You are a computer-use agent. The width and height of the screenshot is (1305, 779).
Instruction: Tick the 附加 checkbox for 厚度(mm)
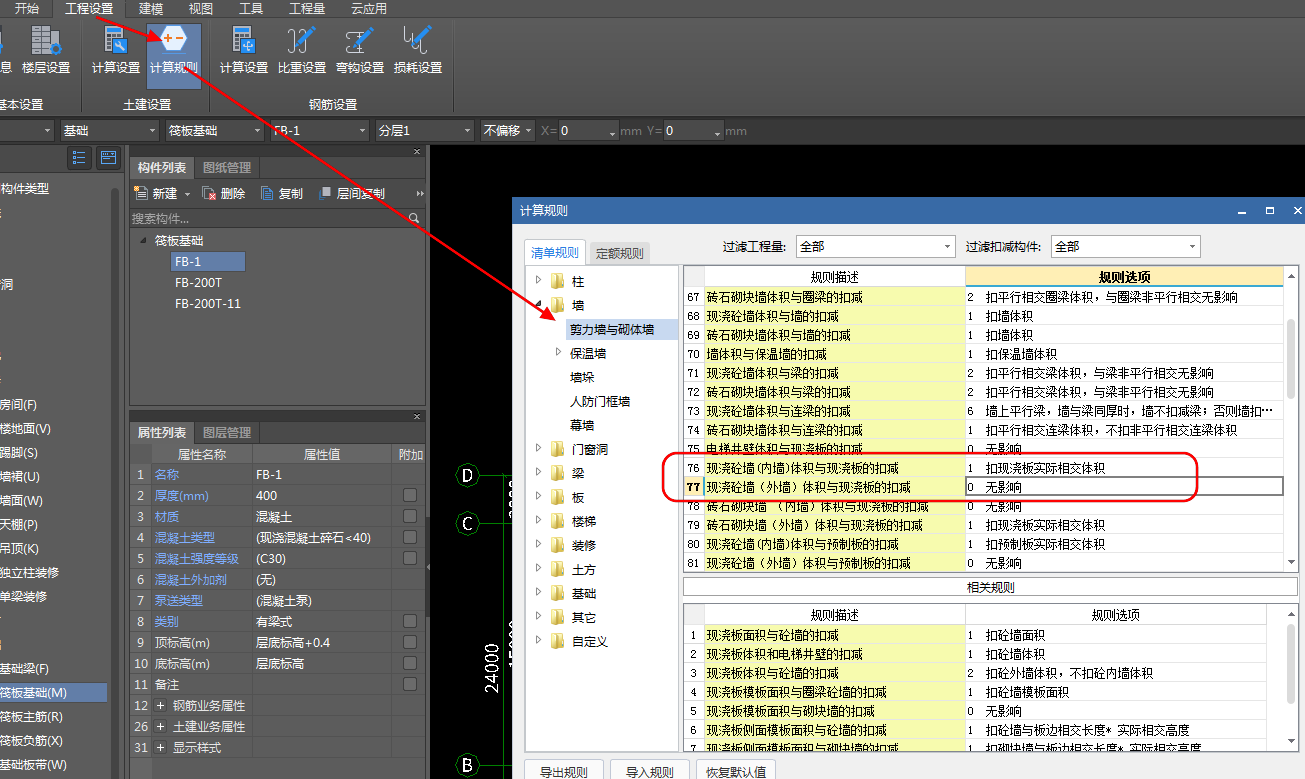(x=410, y=496)
